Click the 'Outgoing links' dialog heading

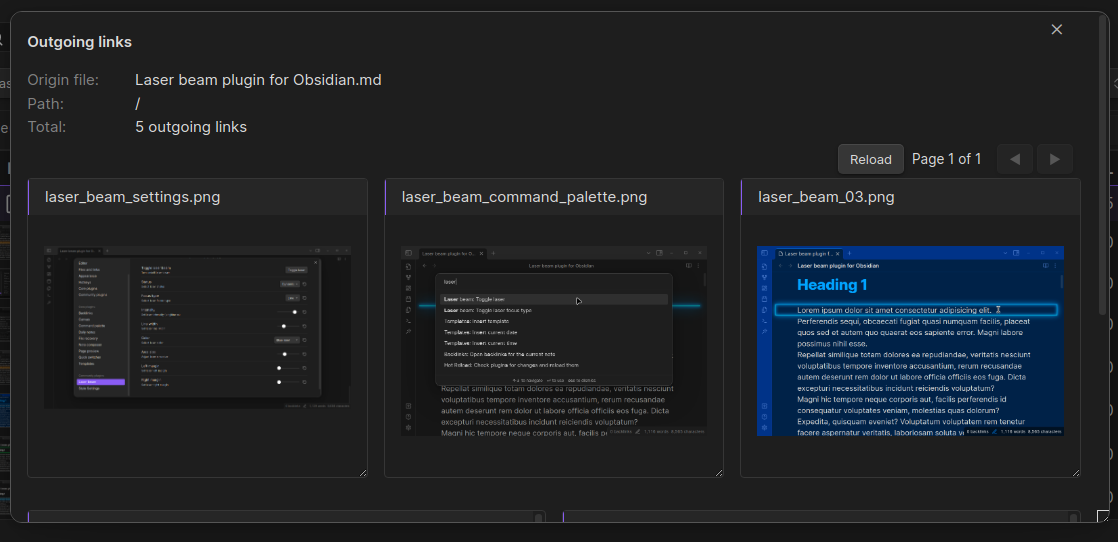tap(79, 42)
